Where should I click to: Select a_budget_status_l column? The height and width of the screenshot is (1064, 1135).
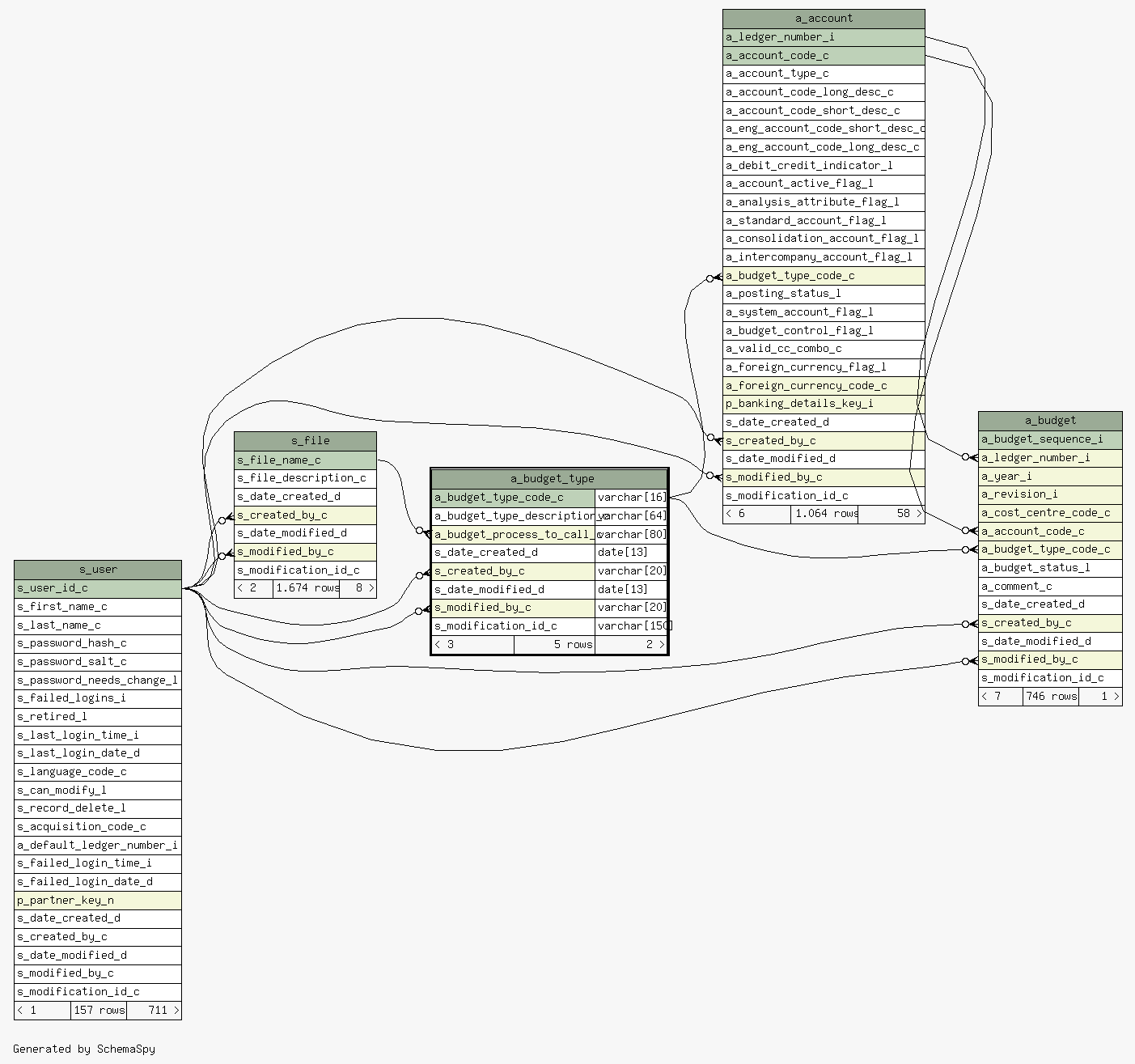(1050, 568)
